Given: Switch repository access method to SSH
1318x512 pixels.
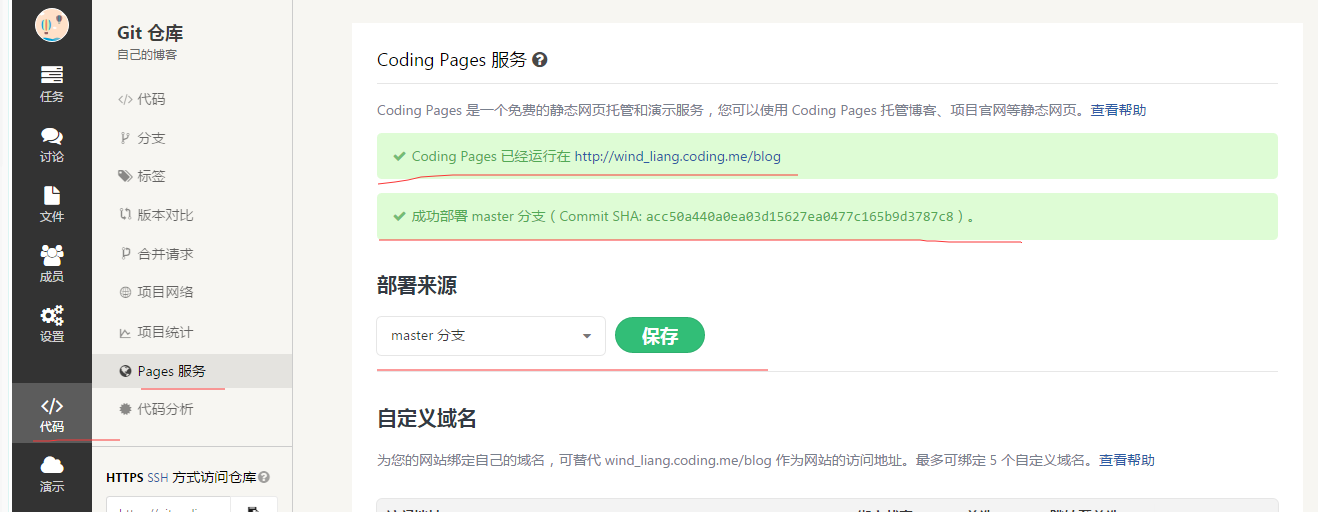Looking at the screenshot, I should [x=158, y=478].
